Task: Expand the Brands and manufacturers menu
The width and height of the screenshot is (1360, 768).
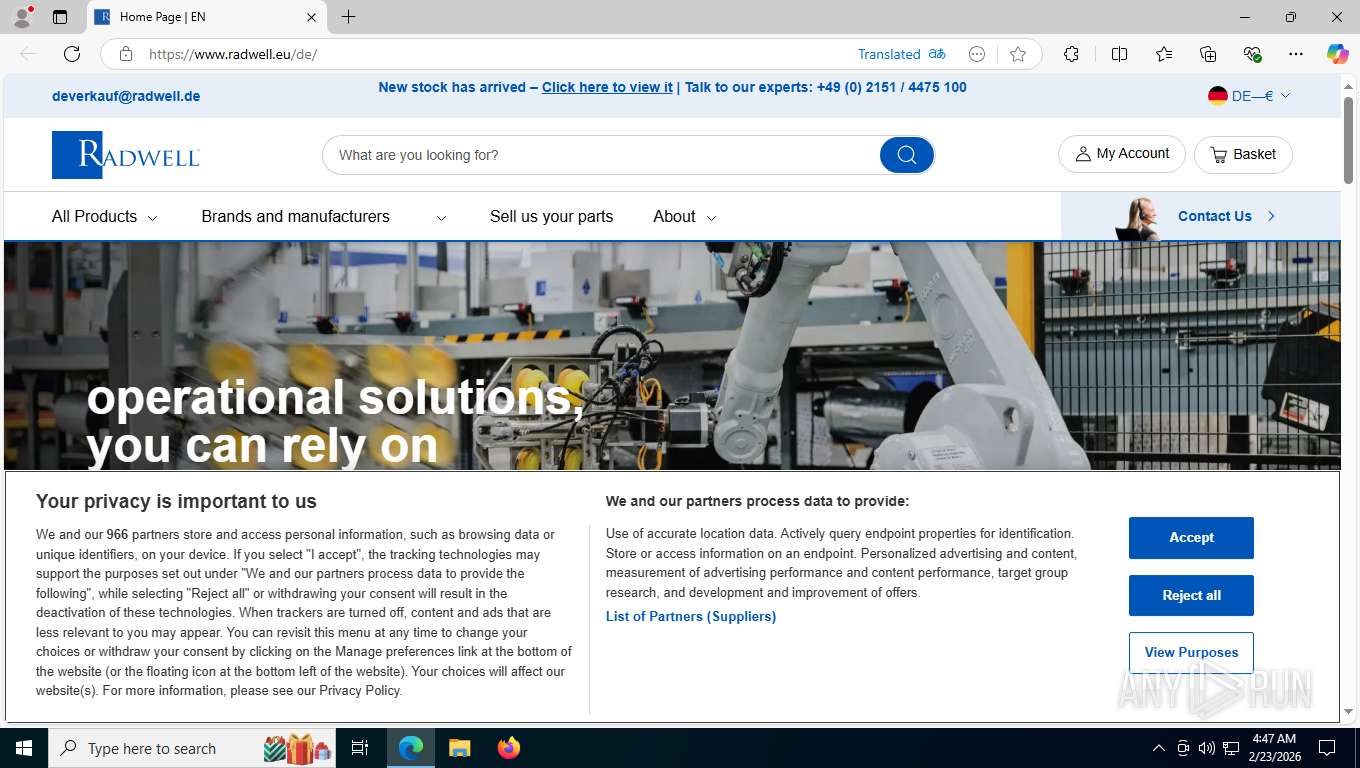Action: point(324,216)
